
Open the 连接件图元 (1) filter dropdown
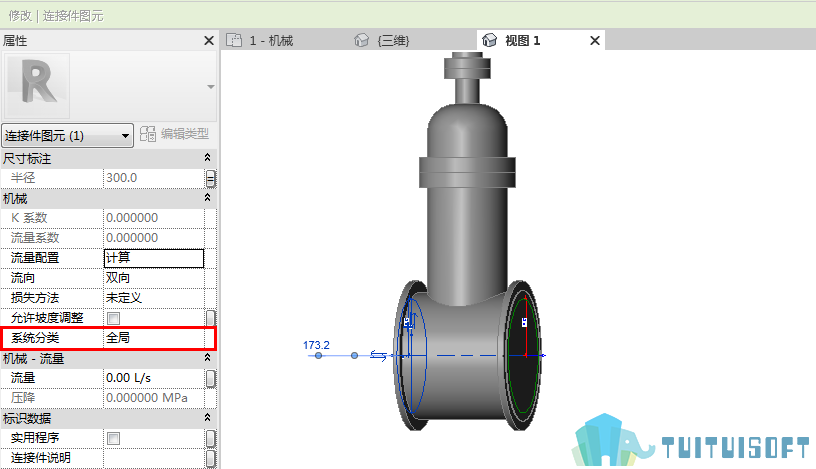pyautogui.click(x=67, y=136)
